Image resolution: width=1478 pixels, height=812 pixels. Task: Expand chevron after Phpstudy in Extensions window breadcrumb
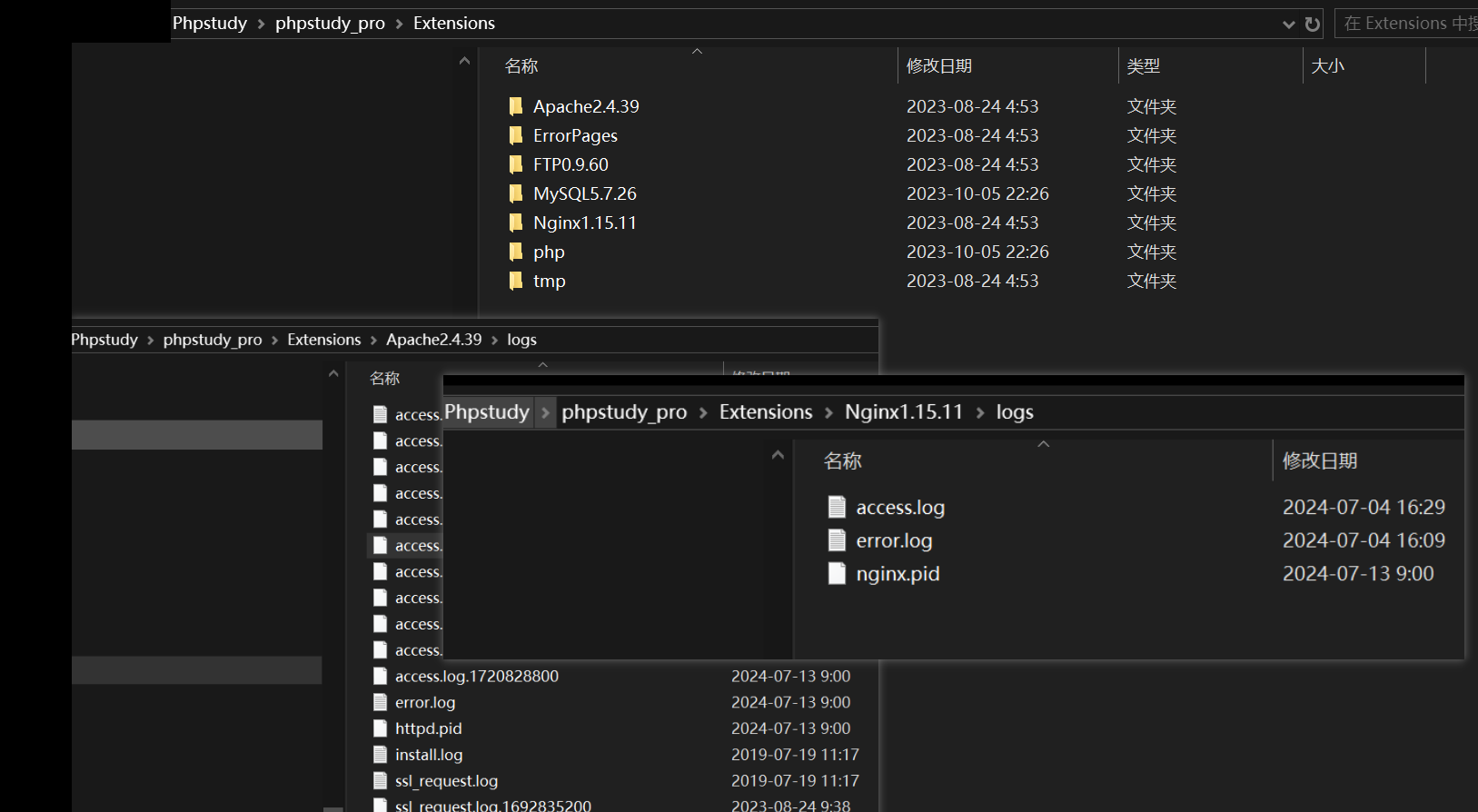click(x=261, y=24)
